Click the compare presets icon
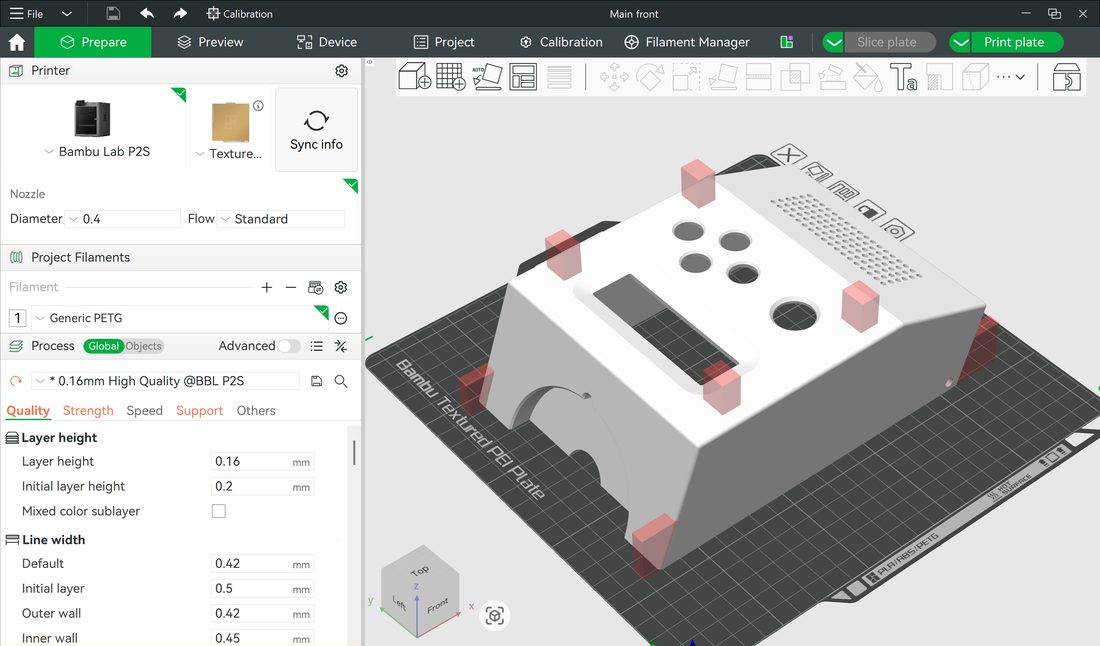1100x646 pixels. pyautogui.click(x=341, y=346)
